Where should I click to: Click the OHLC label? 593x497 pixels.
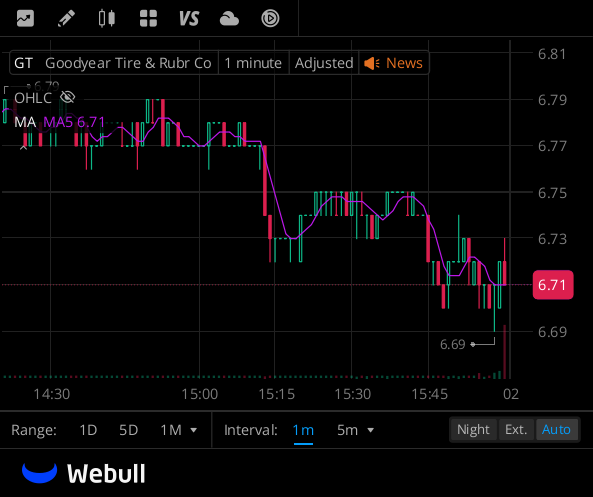(33, 98)
